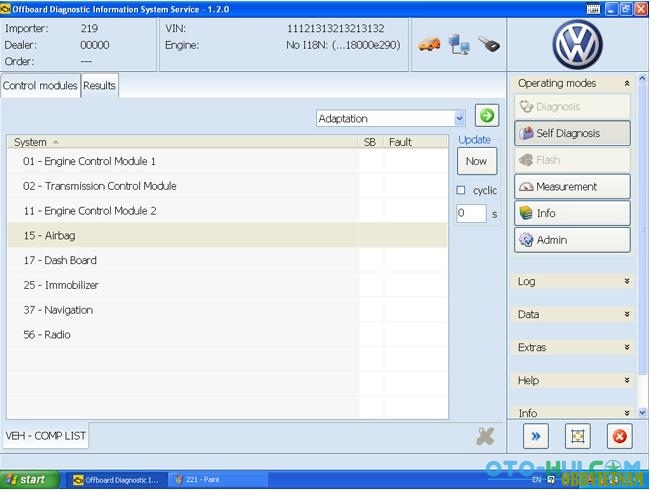Select 11 - Engine Control Module 2
Screen dimensions: 651x490
click(x=227, y=211)
